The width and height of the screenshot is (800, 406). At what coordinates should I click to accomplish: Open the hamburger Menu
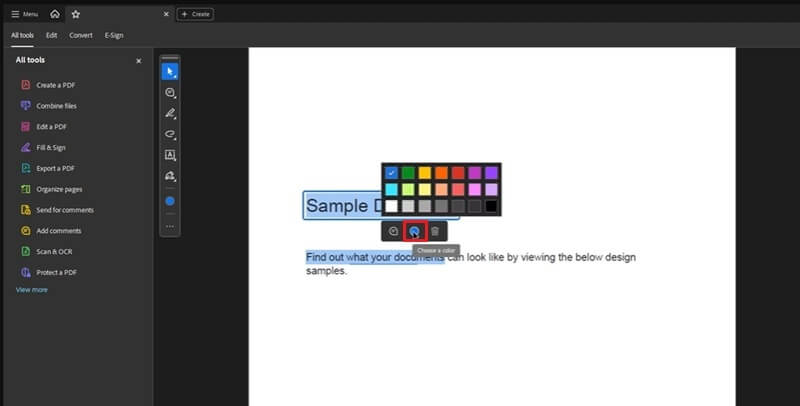[x=24, y=14]
